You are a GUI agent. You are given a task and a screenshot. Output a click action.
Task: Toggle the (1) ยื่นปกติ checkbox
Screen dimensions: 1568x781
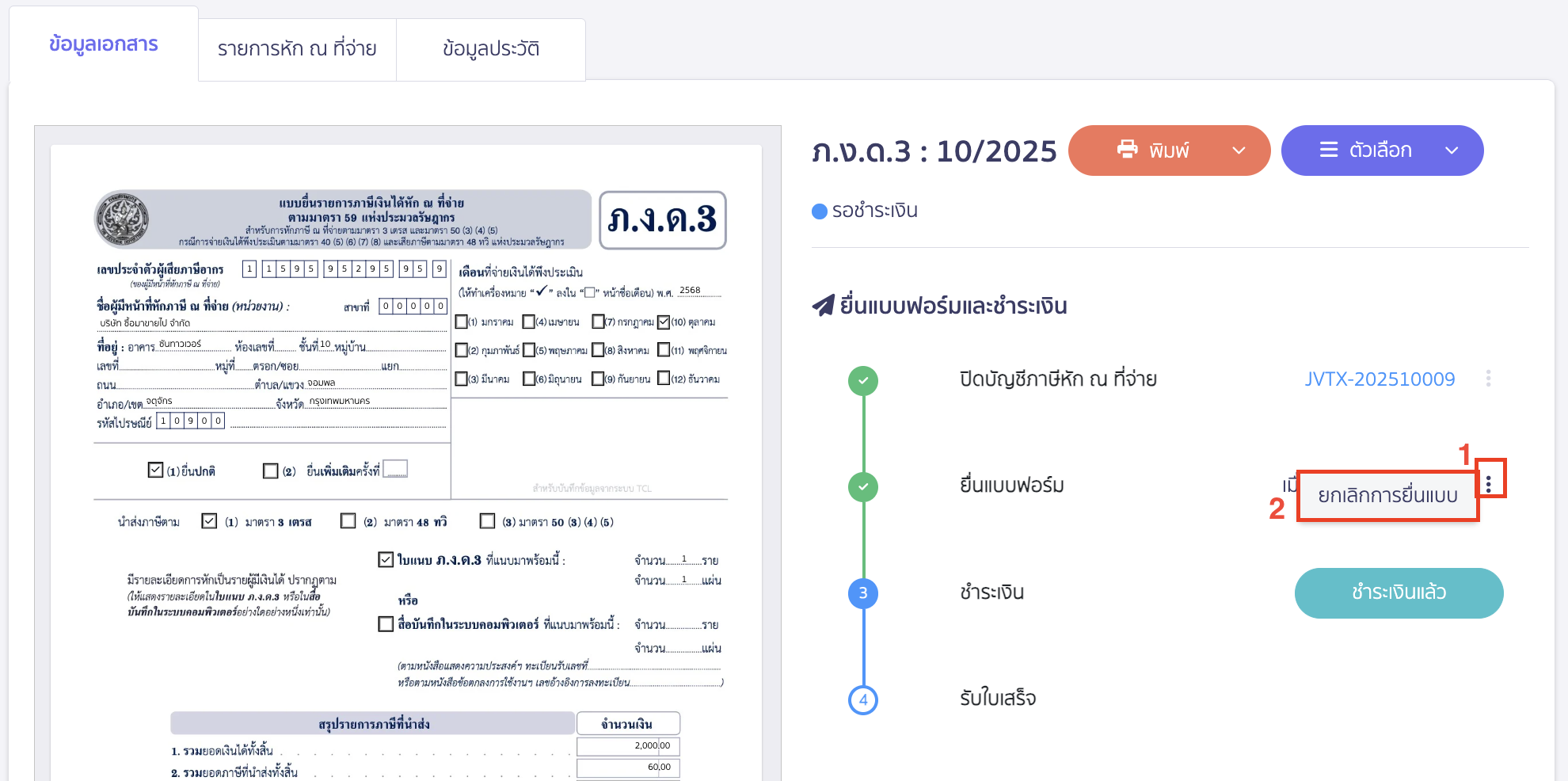pyautogui.click(x=155, y=469)
